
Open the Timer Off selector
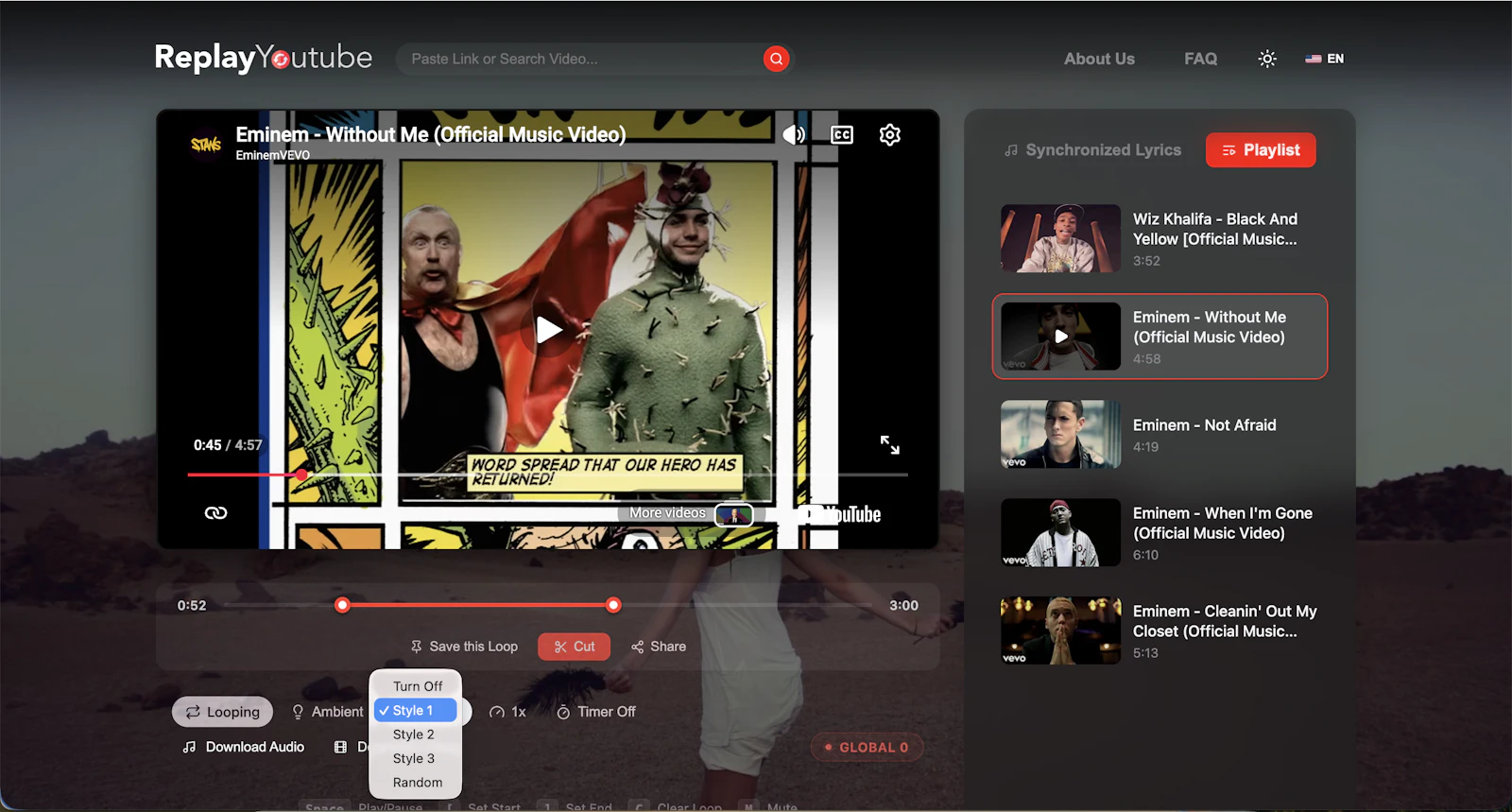(596, 712)
